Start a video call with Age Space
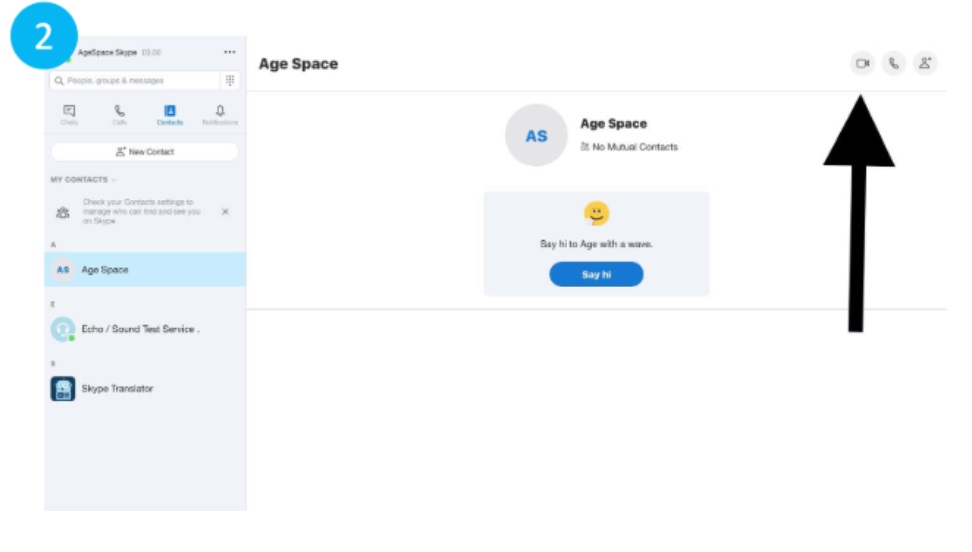Screen dimensions: 972x552 tap(862, 63)
